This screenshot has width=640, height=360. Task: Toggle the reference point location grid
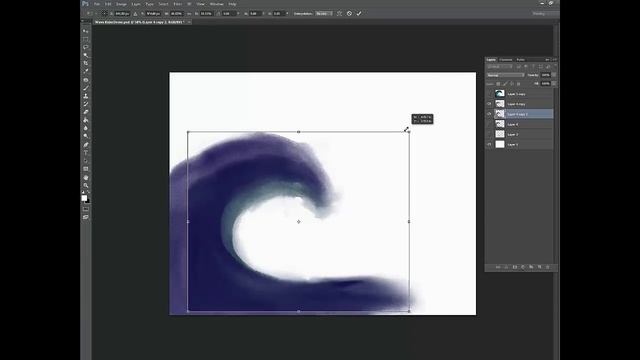coord(104,13)
